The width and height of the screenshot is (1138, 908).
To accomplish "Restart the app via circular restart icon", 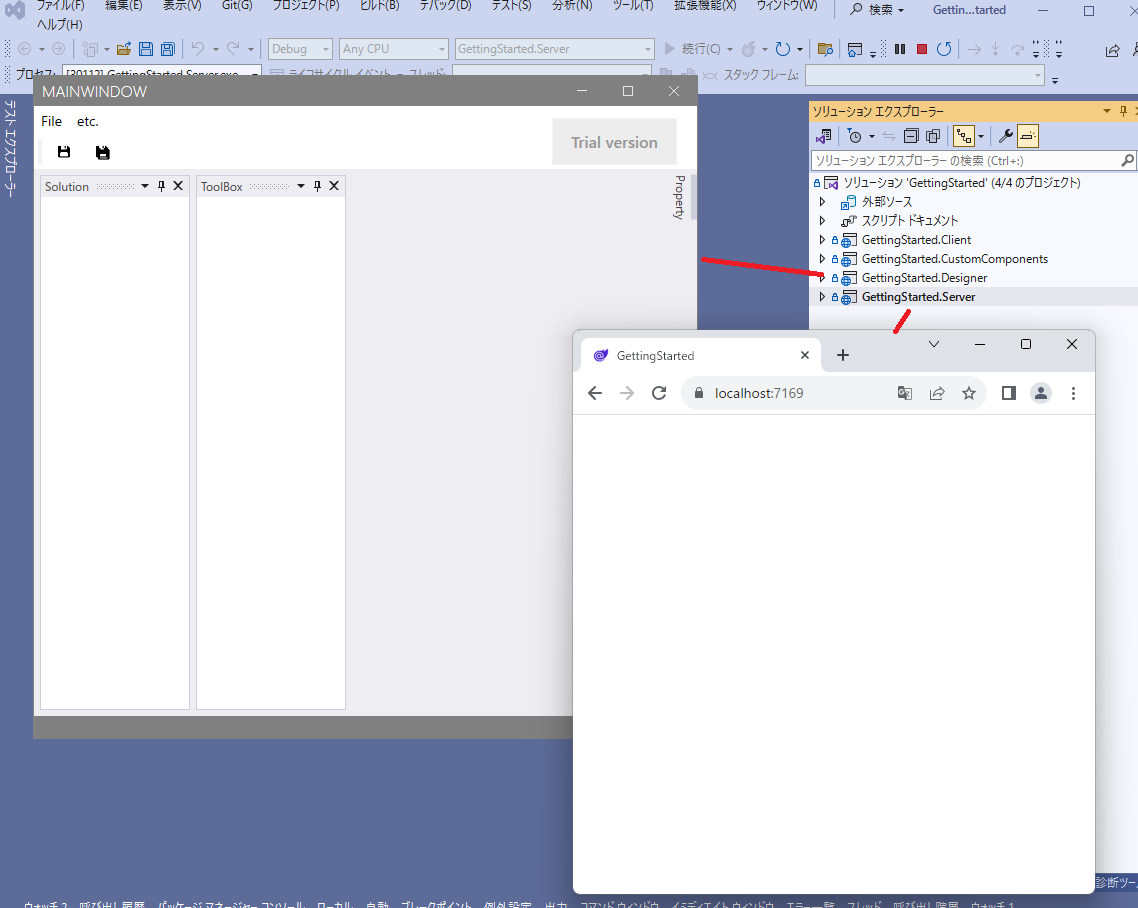I will [944, 48].
